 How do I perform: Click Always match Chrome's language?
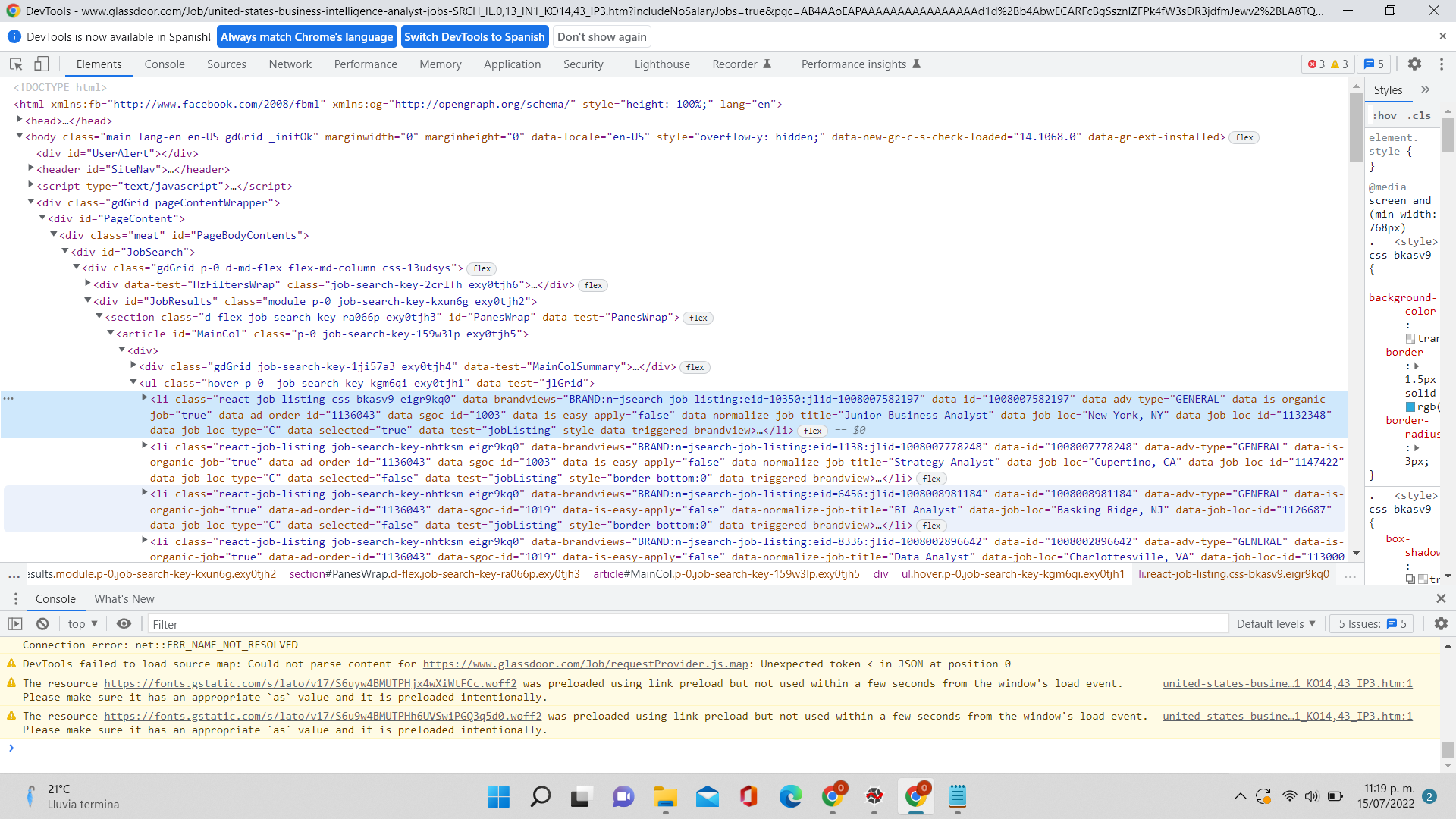tap(306, 37)
